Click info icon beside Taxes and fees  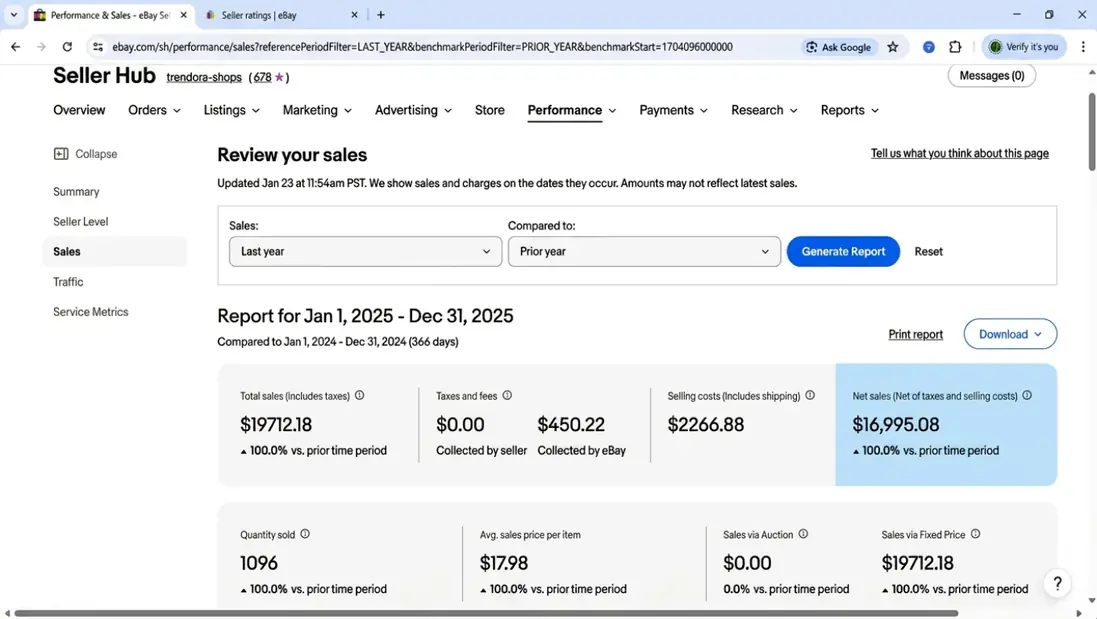[507, 395]
